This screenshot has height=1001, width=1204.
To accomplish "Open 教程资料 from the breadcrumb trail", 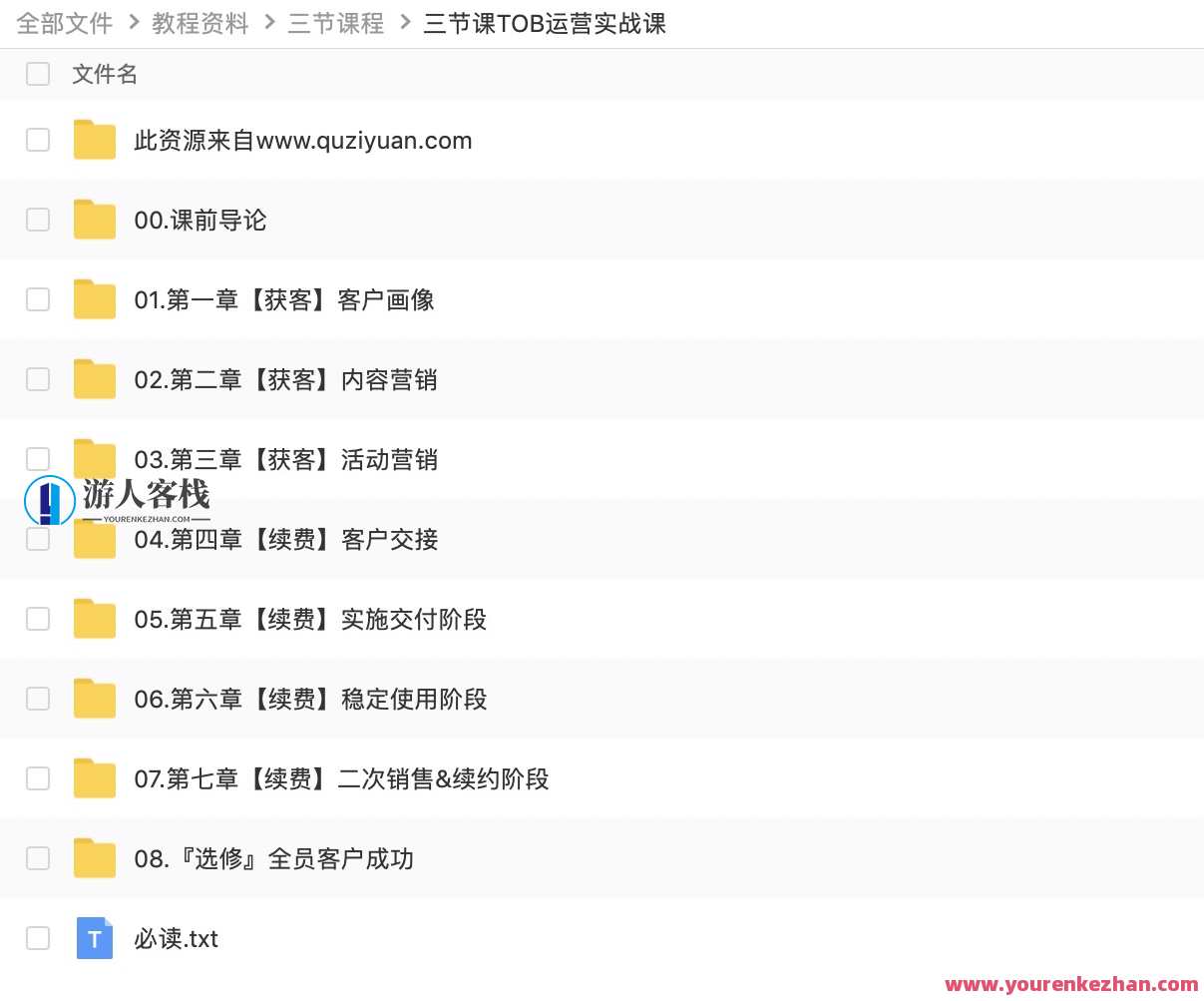I will (x=200, y=23).
